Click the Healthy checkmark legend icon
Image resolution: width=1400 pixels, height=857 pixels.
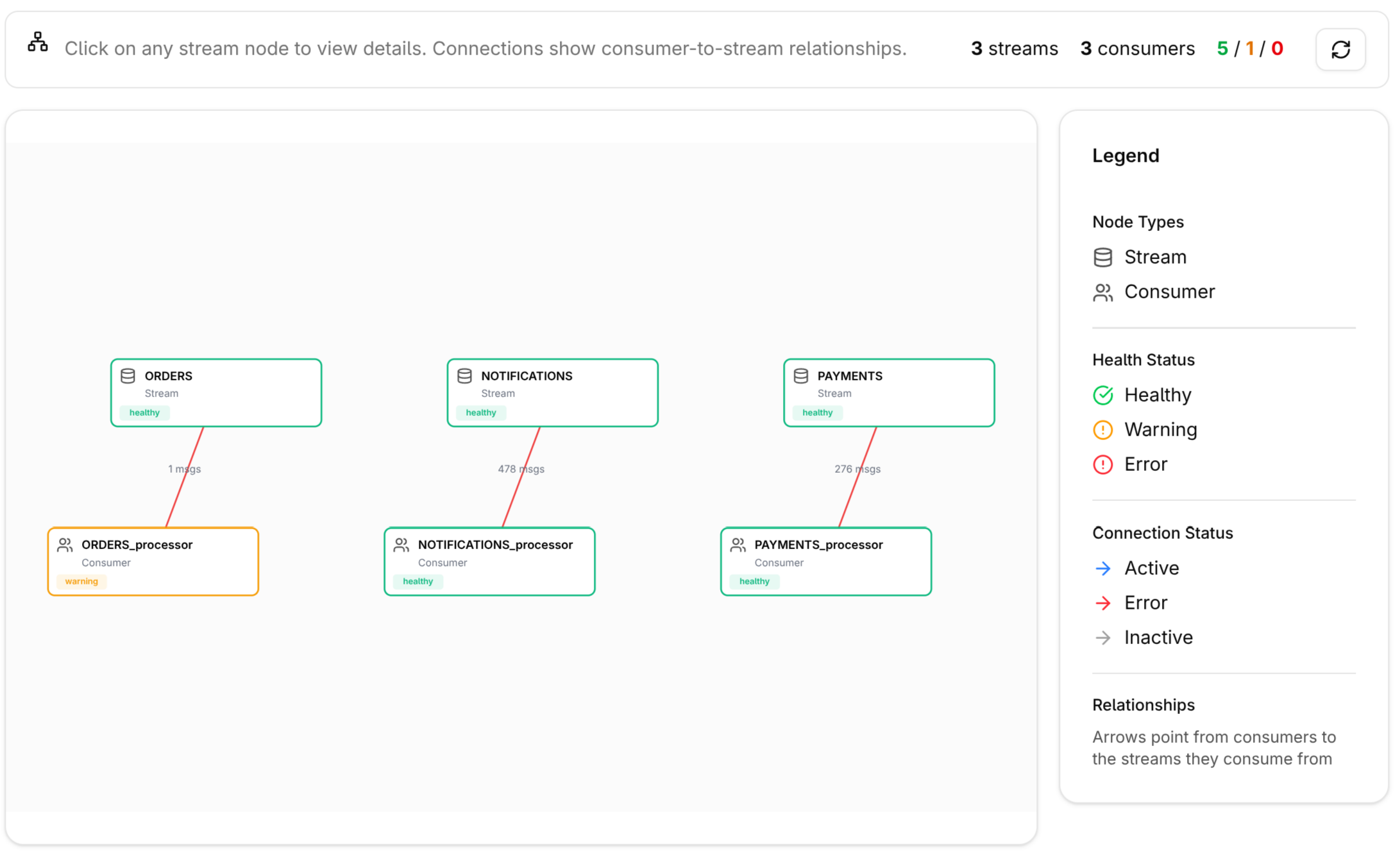(1102, 395)
